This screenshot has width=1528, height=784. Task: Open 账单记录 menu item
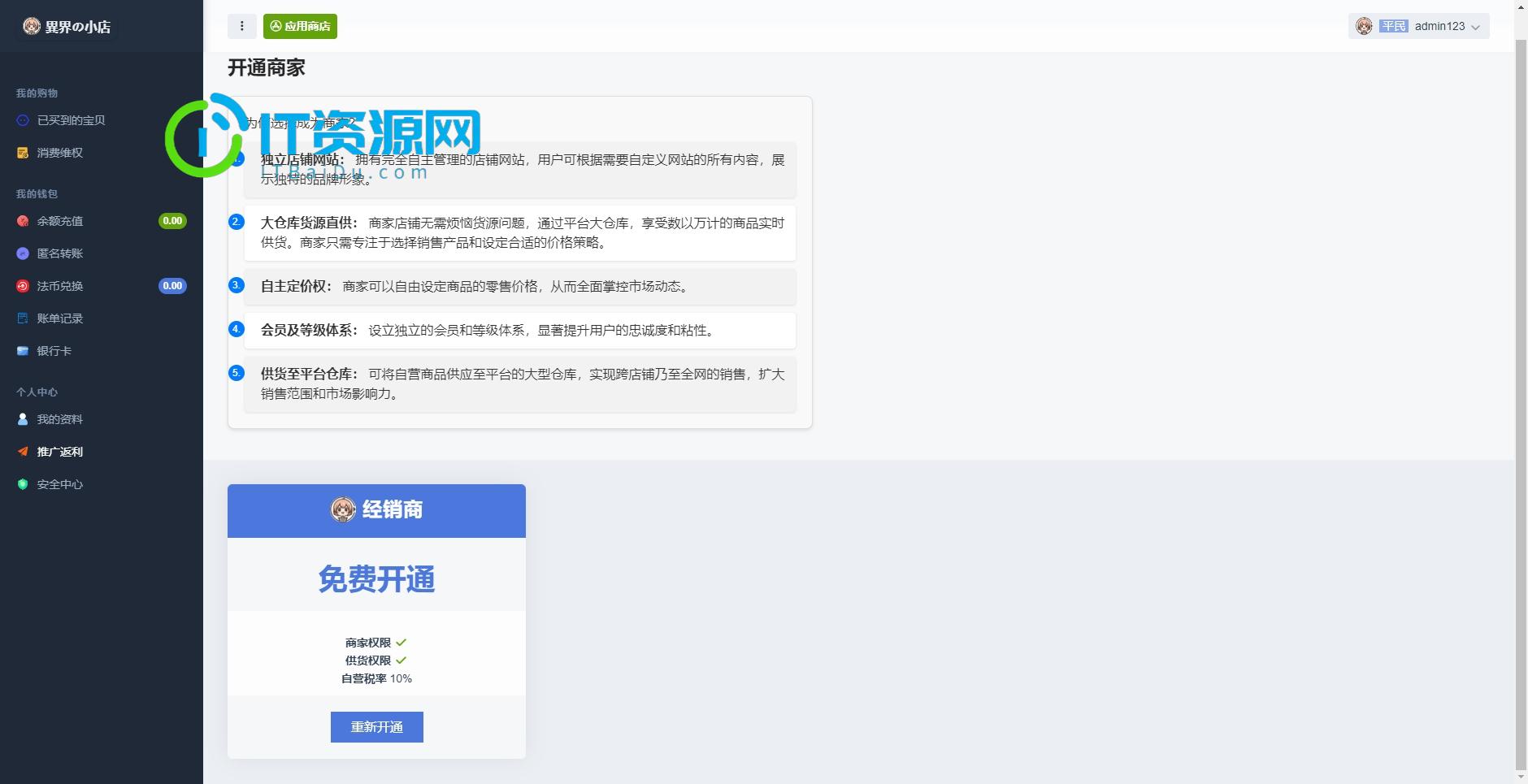pos(60,318)
